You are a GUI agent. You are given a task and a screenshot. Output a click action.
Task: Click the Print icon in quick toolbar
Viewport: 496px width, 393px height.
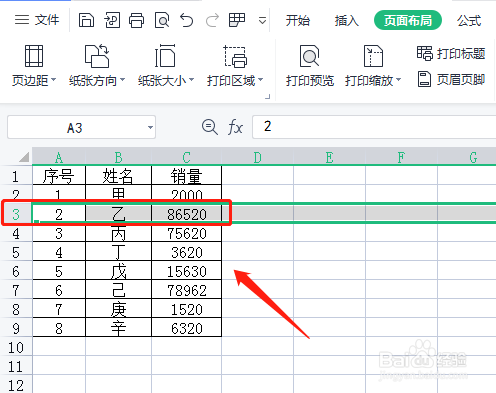point(137,20)
